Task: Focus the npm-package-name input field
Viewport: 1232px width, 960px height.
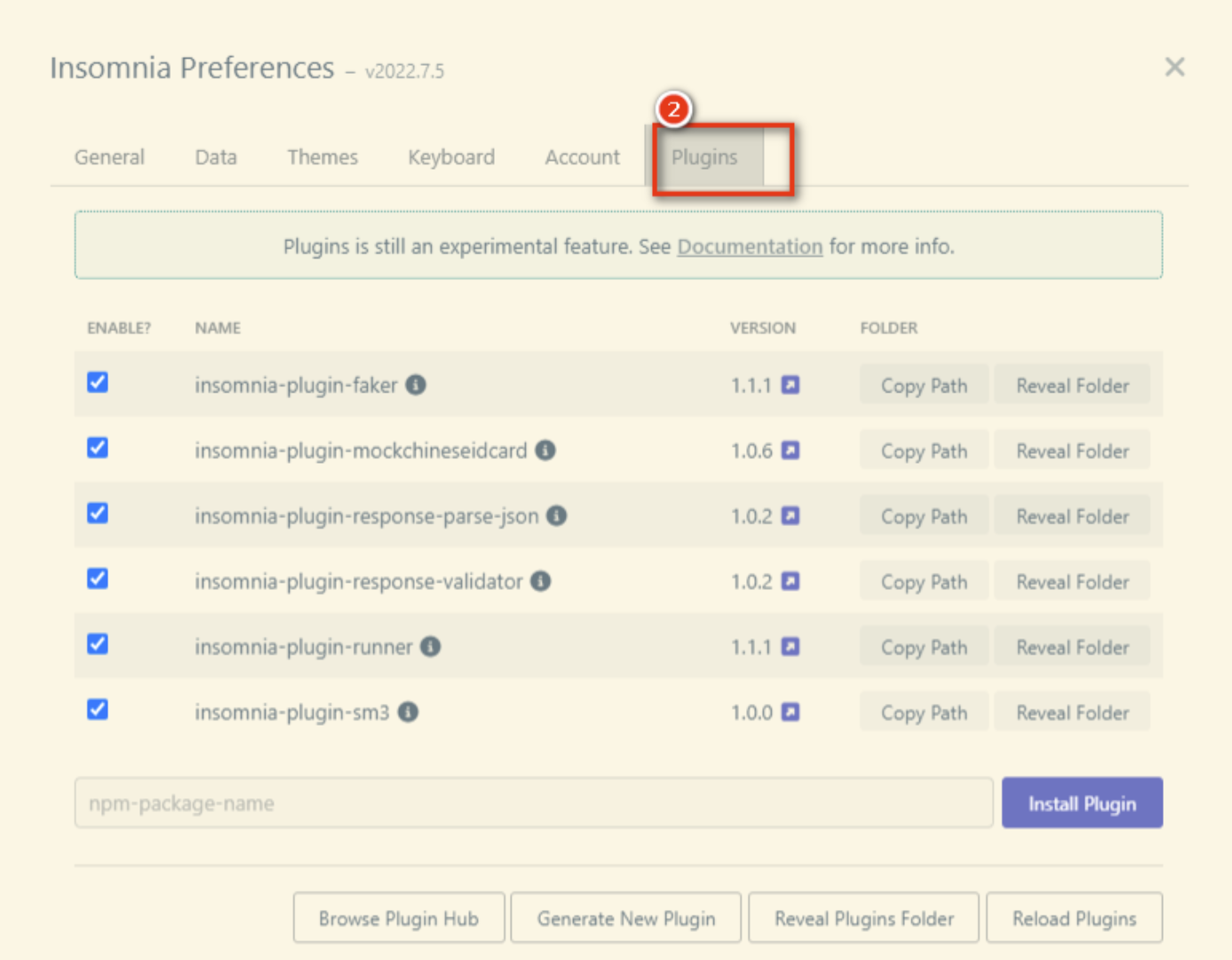Action: pos(534,803)
